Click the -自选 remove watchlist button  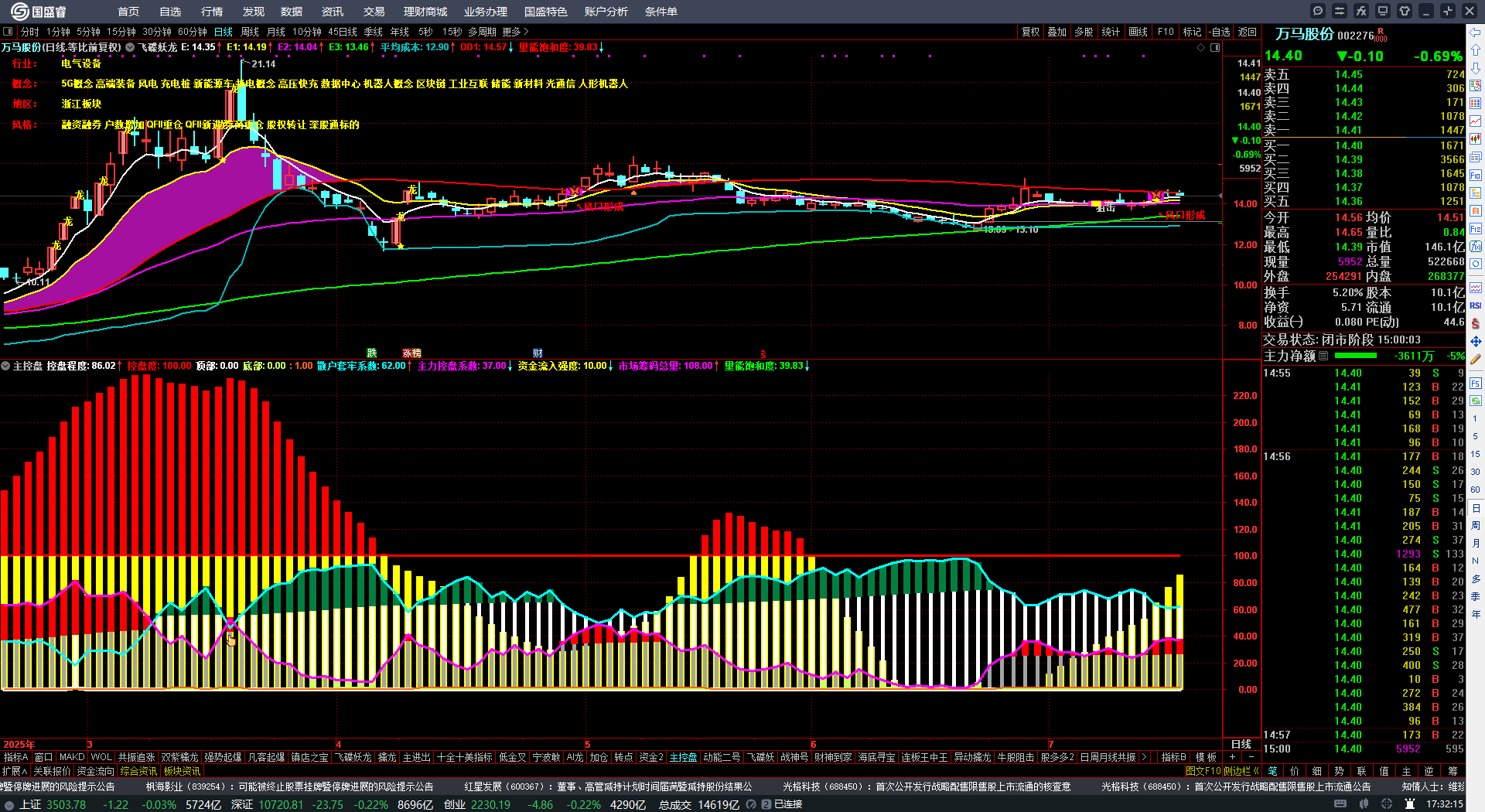1220,32
